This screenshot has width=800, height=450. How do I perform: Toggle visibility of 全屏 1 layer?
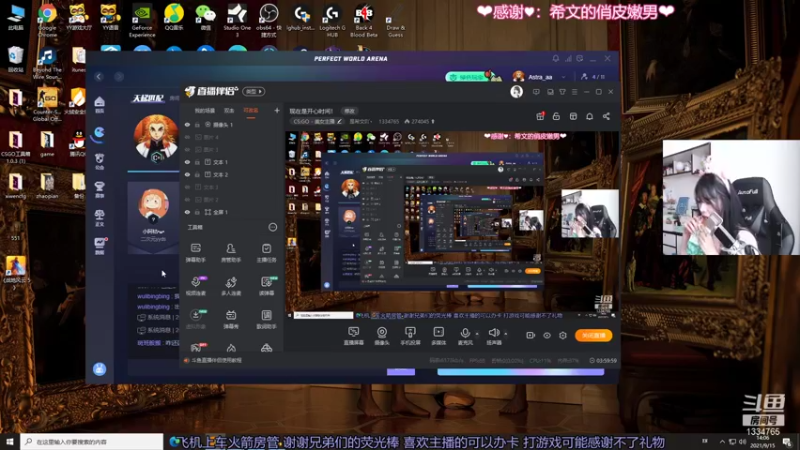tap(187, 212)
